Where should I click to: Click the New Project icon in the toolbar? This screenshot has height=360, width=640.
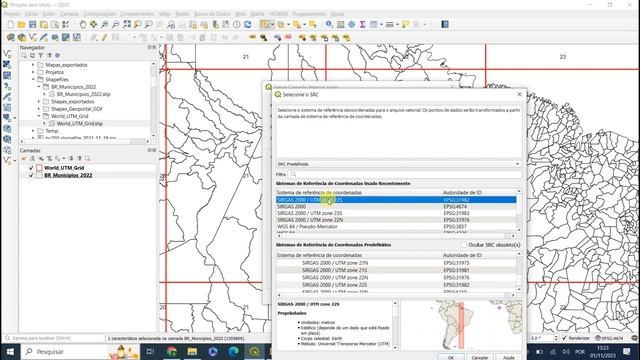pyautogui.click(x=11, y=24)
